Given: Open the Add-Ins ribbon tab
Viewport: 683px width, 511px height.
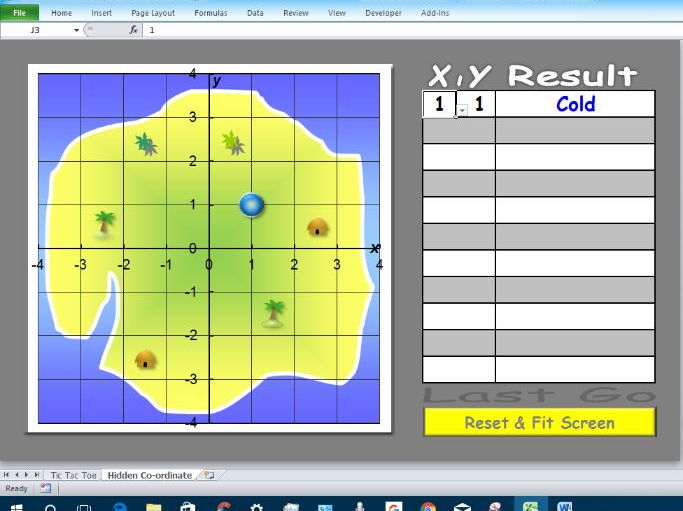Looking at the screenshot, I should 435,13.
